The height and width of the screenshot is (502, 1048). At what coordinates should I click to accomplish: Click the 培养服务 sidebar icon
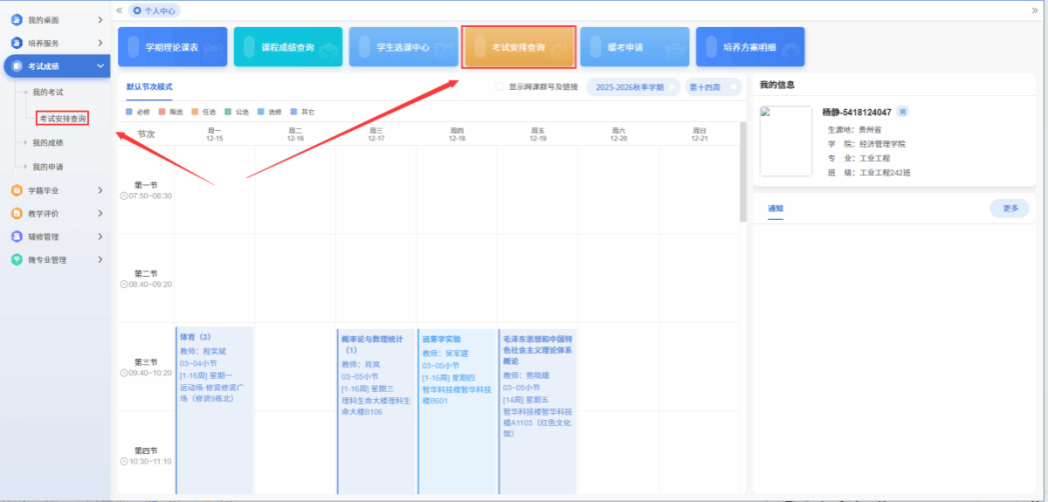(x=16, y=43)
